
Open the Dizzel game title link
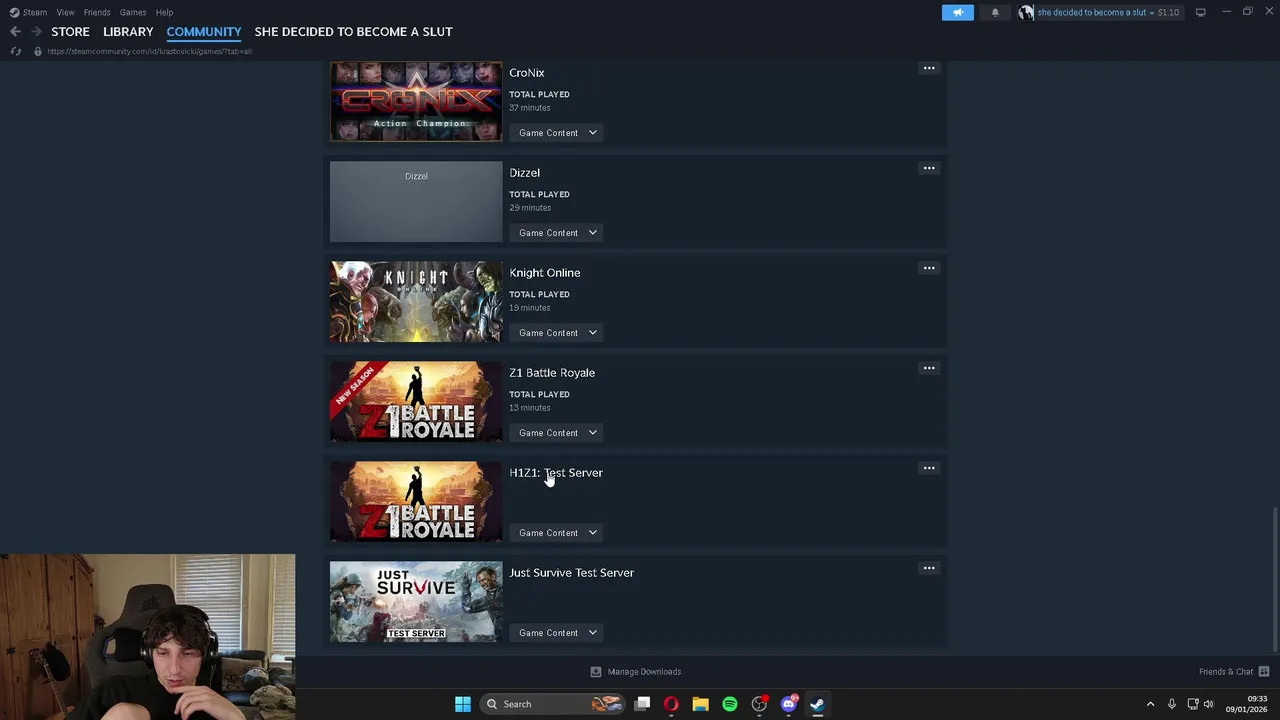(524, 173)
